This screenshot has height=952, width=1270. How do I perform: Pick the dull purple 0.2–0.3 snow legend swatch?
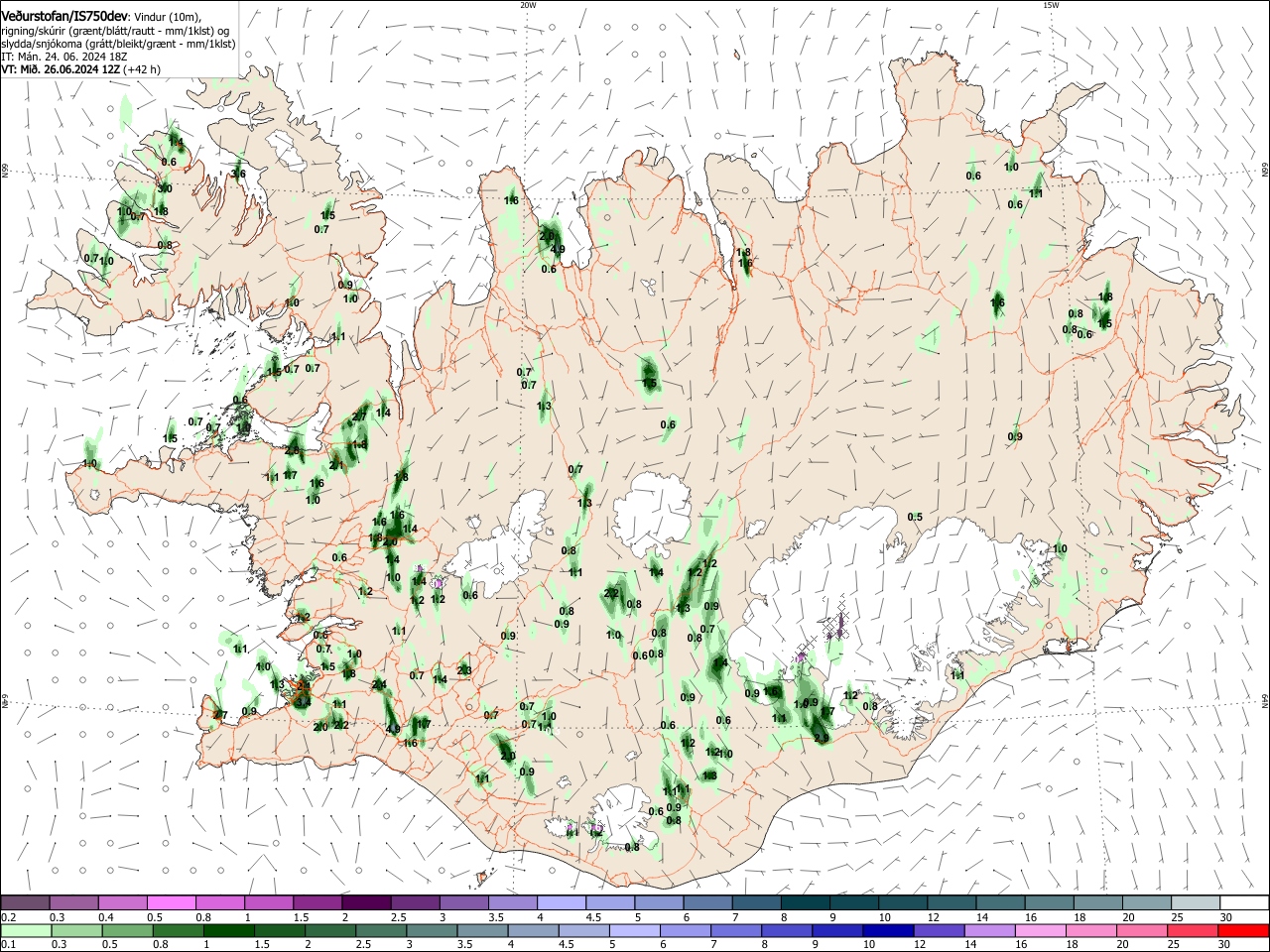(x=26, y=903)
